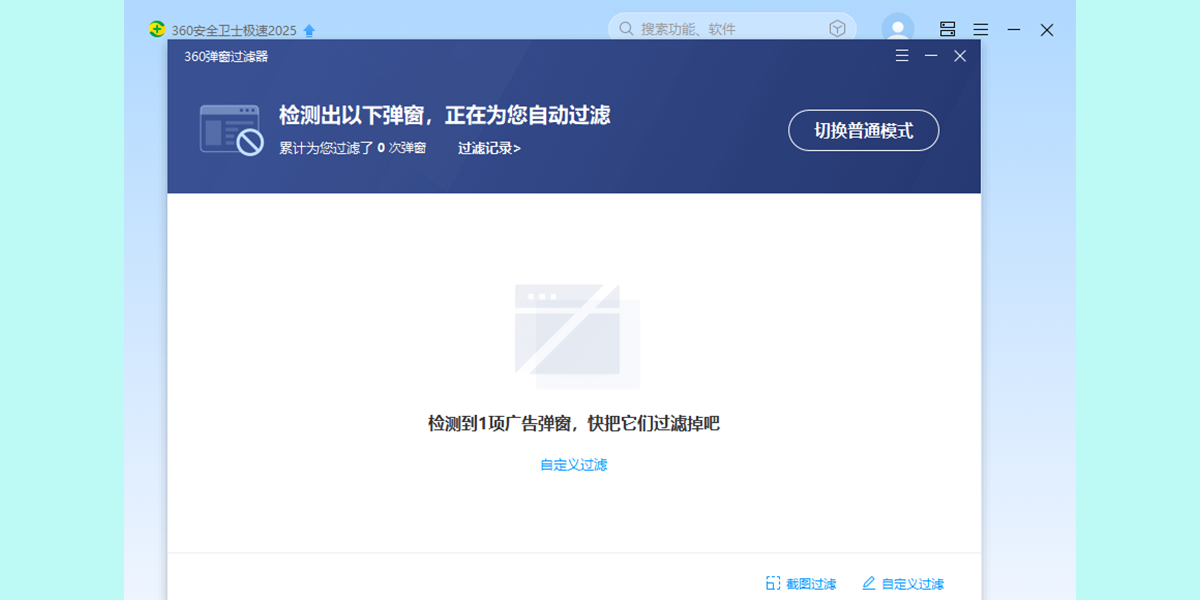Open the main 360 window hamburger menu
Image resolution: width=1200 pixels, height=600 pixels.
coord(981,30)
